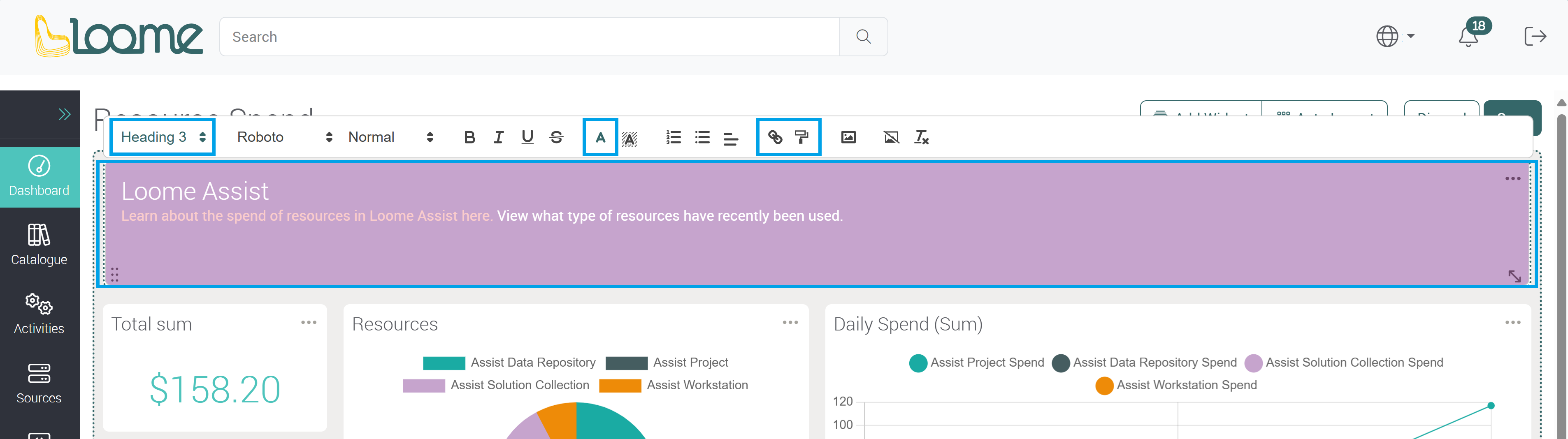The image size is (1568, 439).
Task: Click the Loome Assist heading text
Action: click(x=195, y=192)
